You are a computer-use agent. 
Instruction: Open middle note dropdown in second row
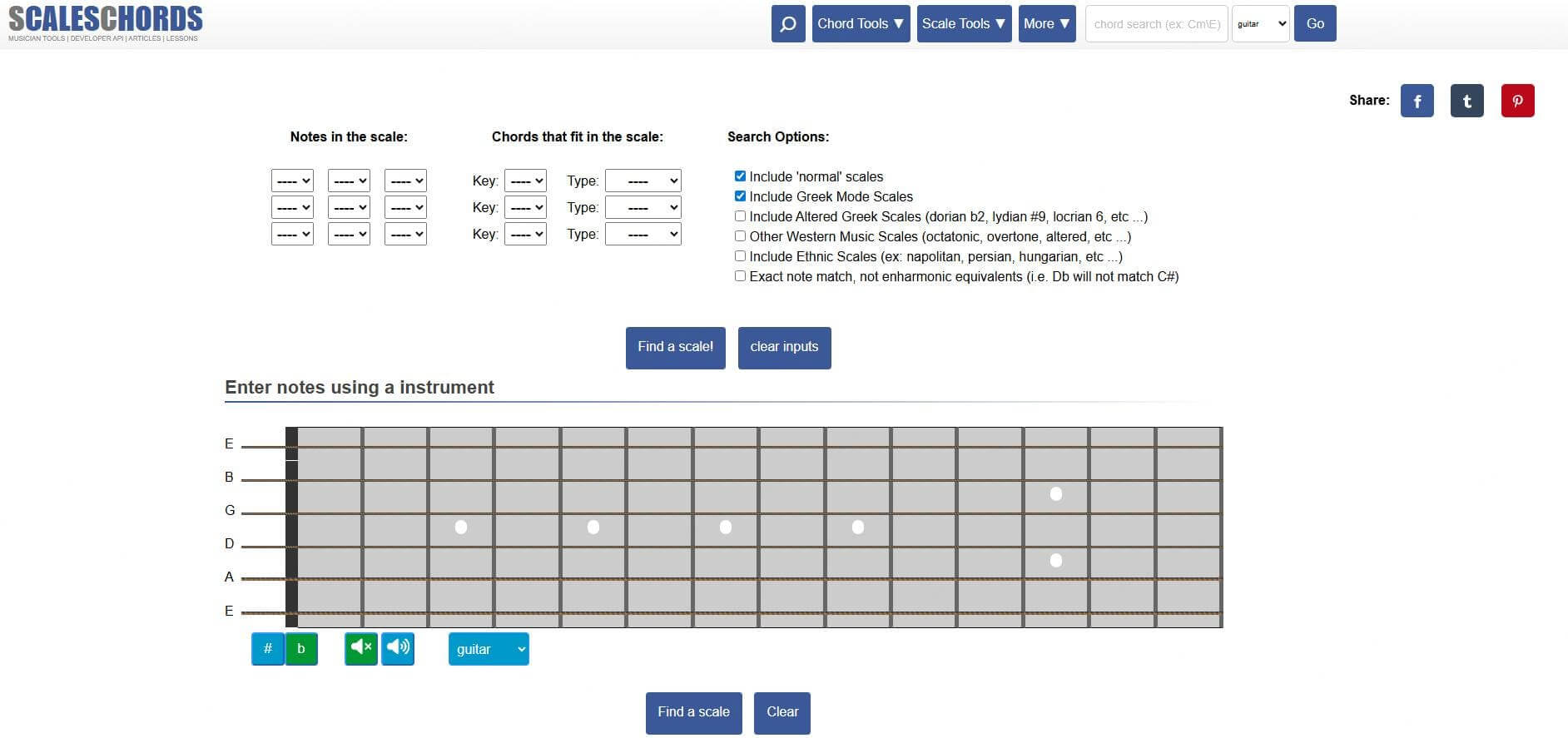349,207
